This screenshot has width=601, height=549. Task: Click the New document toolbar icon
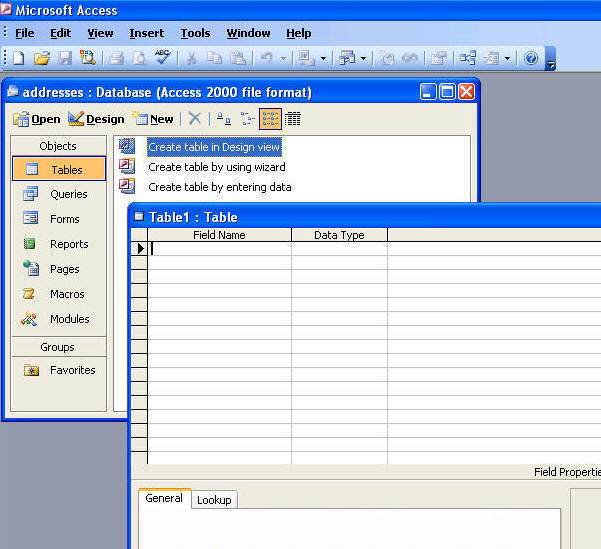19,58
